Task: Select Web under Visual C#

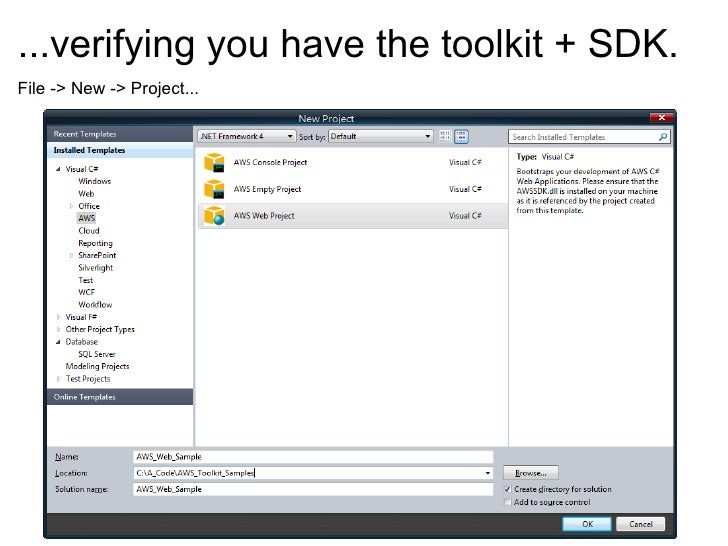Action: click(x=86, y=194)
